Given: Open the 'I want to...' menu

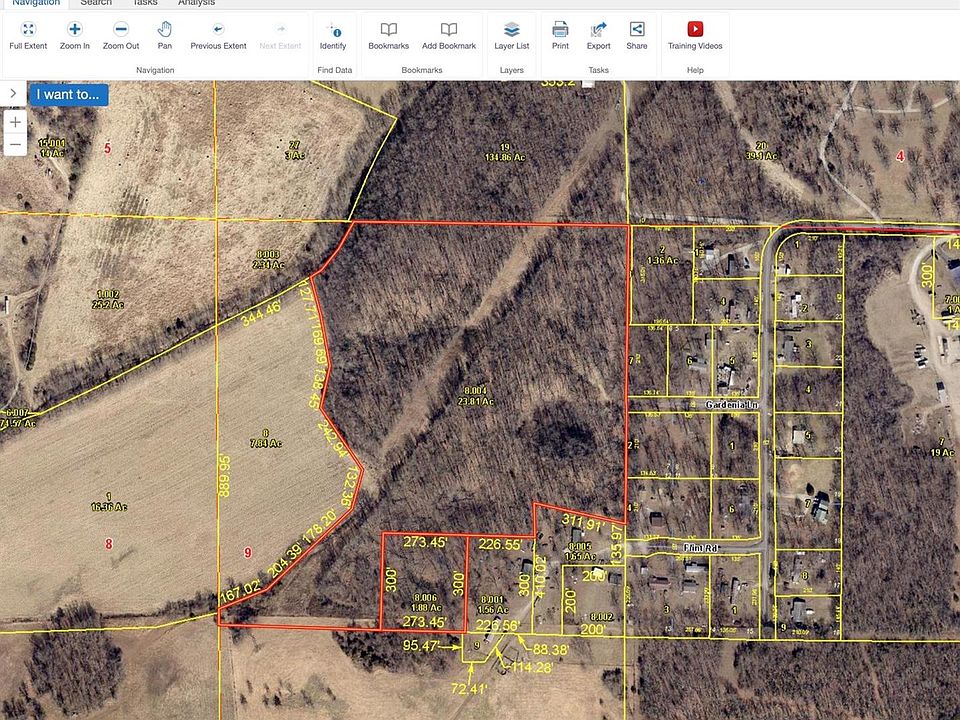Looking at the screenshot, I should (68, 94).
